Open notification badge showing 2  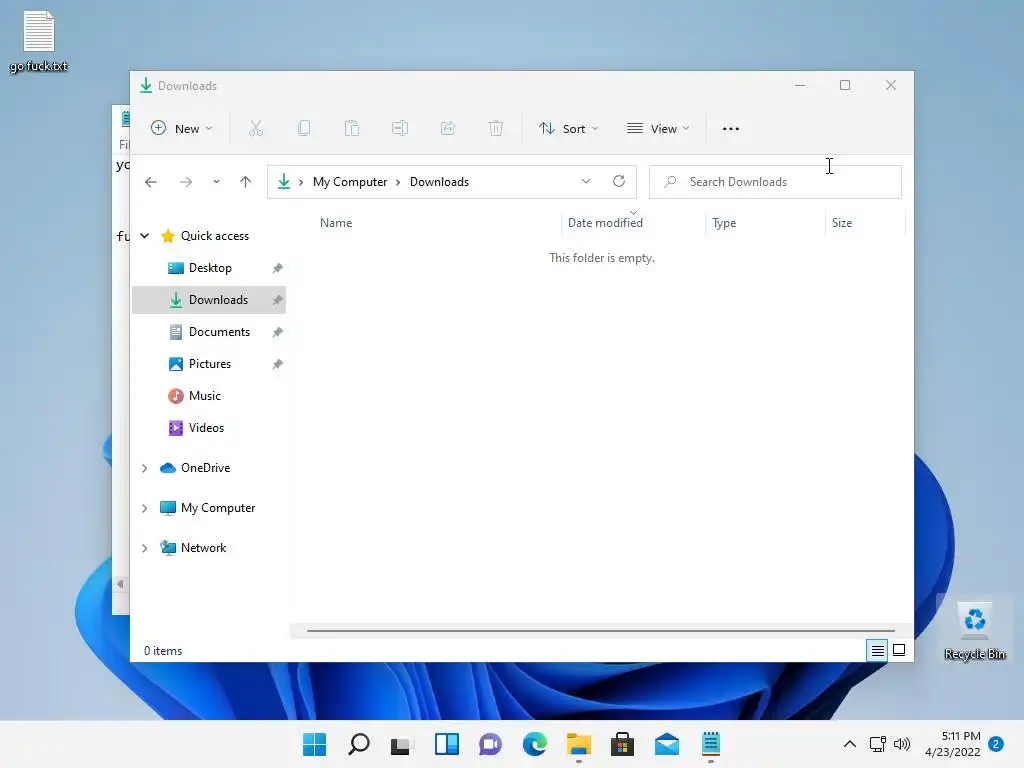pos(996,744)
